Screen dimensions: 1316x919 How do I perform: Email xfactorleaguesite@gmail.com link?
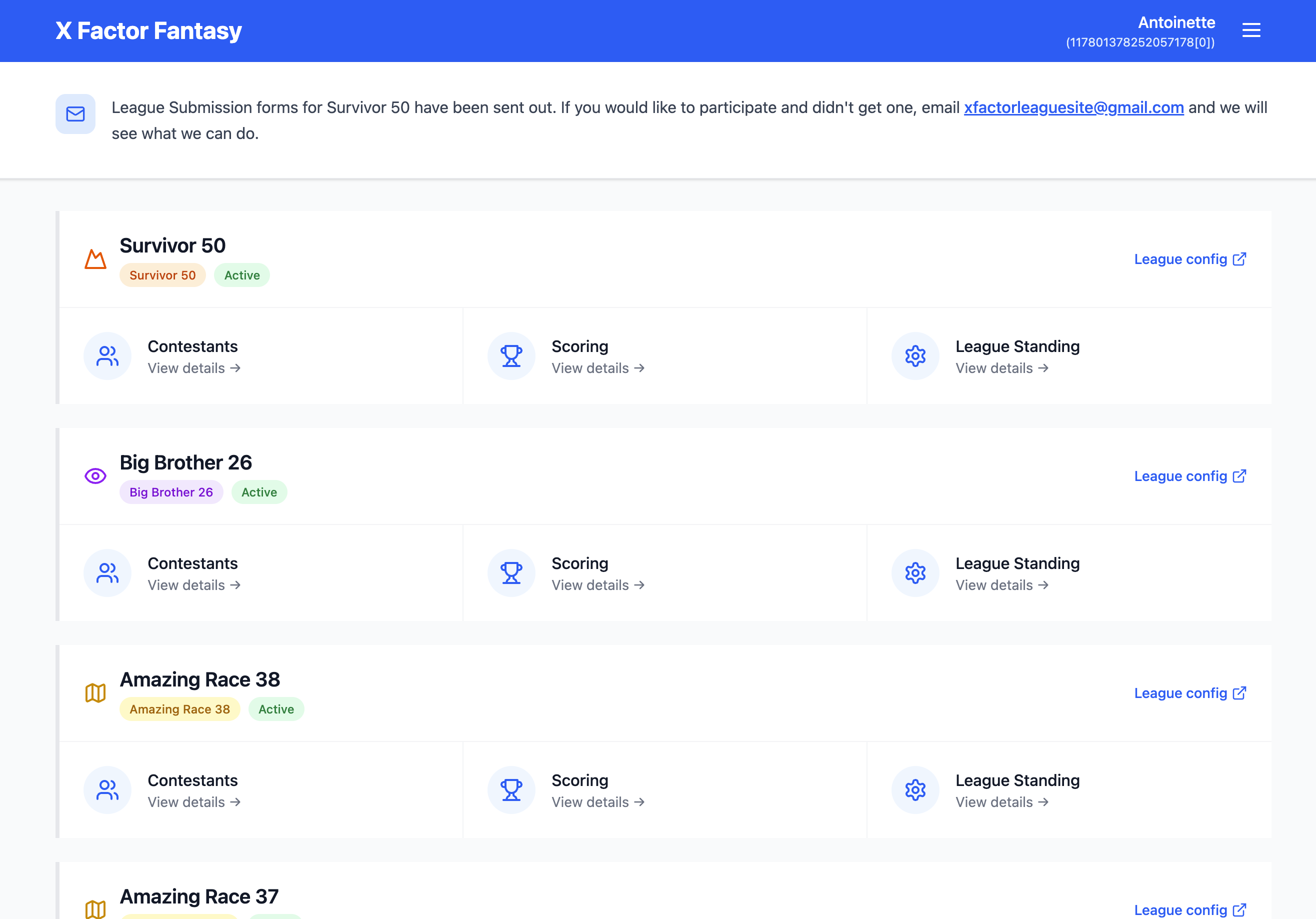(1073, 108)
